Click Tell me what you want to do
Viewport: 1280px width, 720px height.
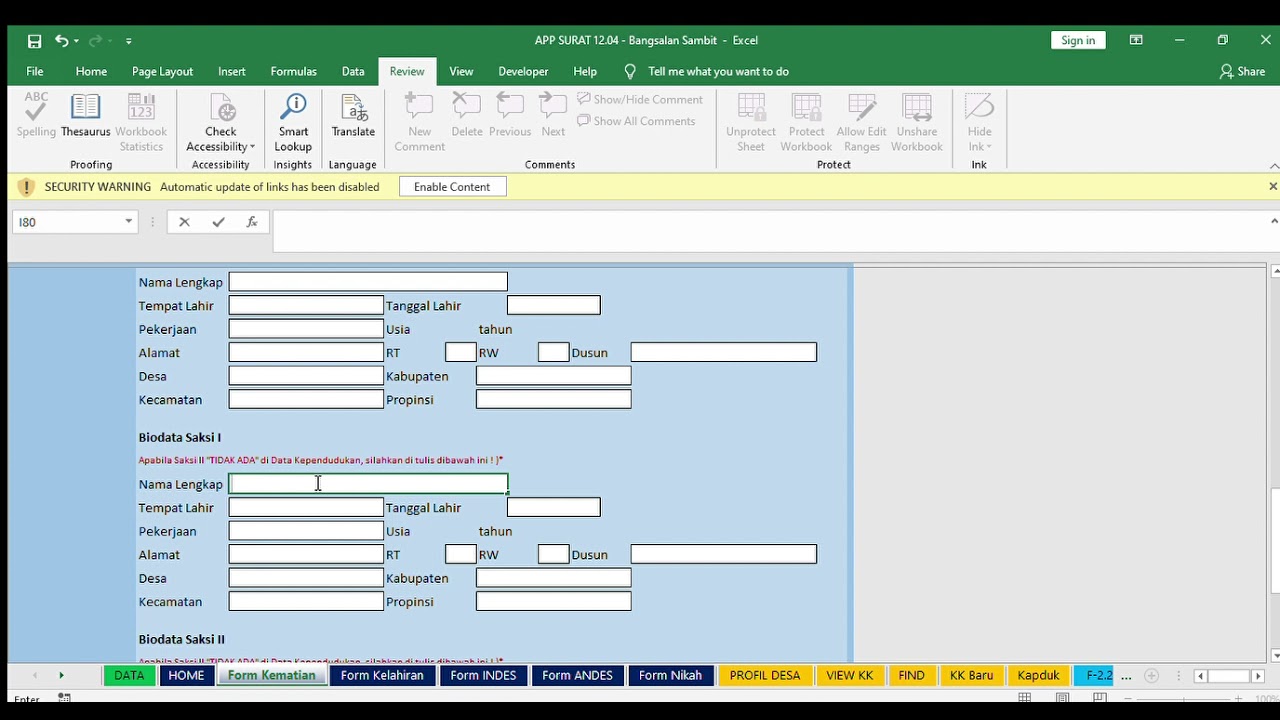[718, 71]
